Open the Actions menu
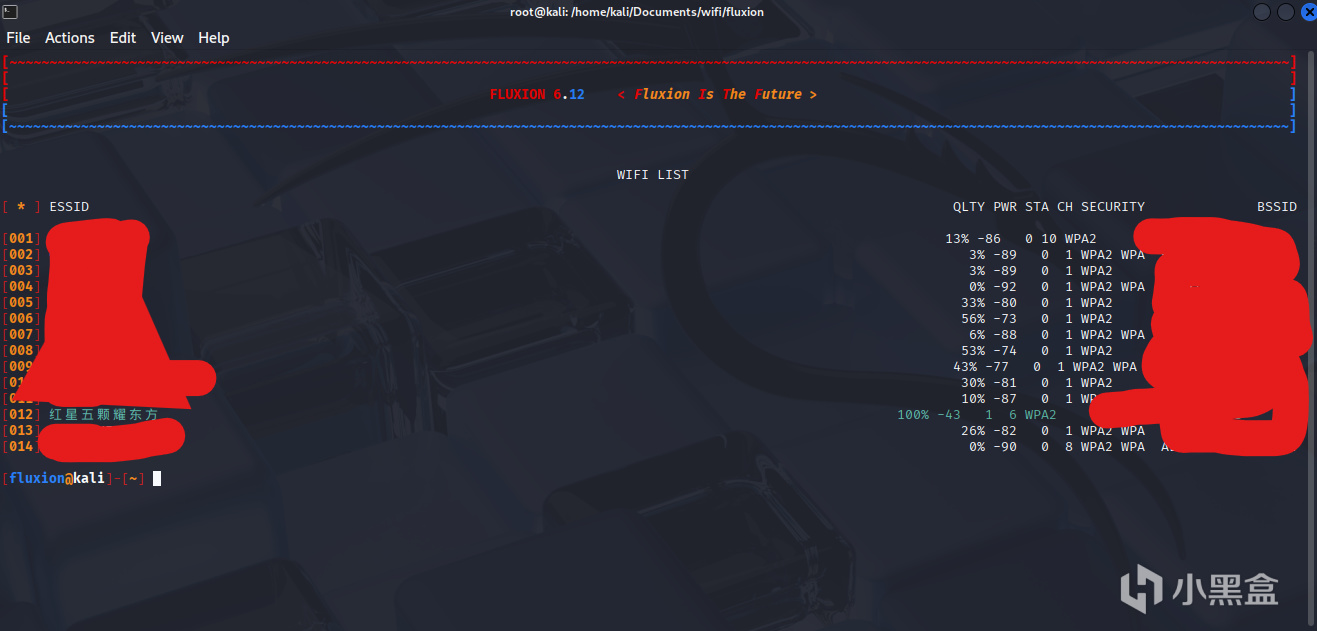 70,38
